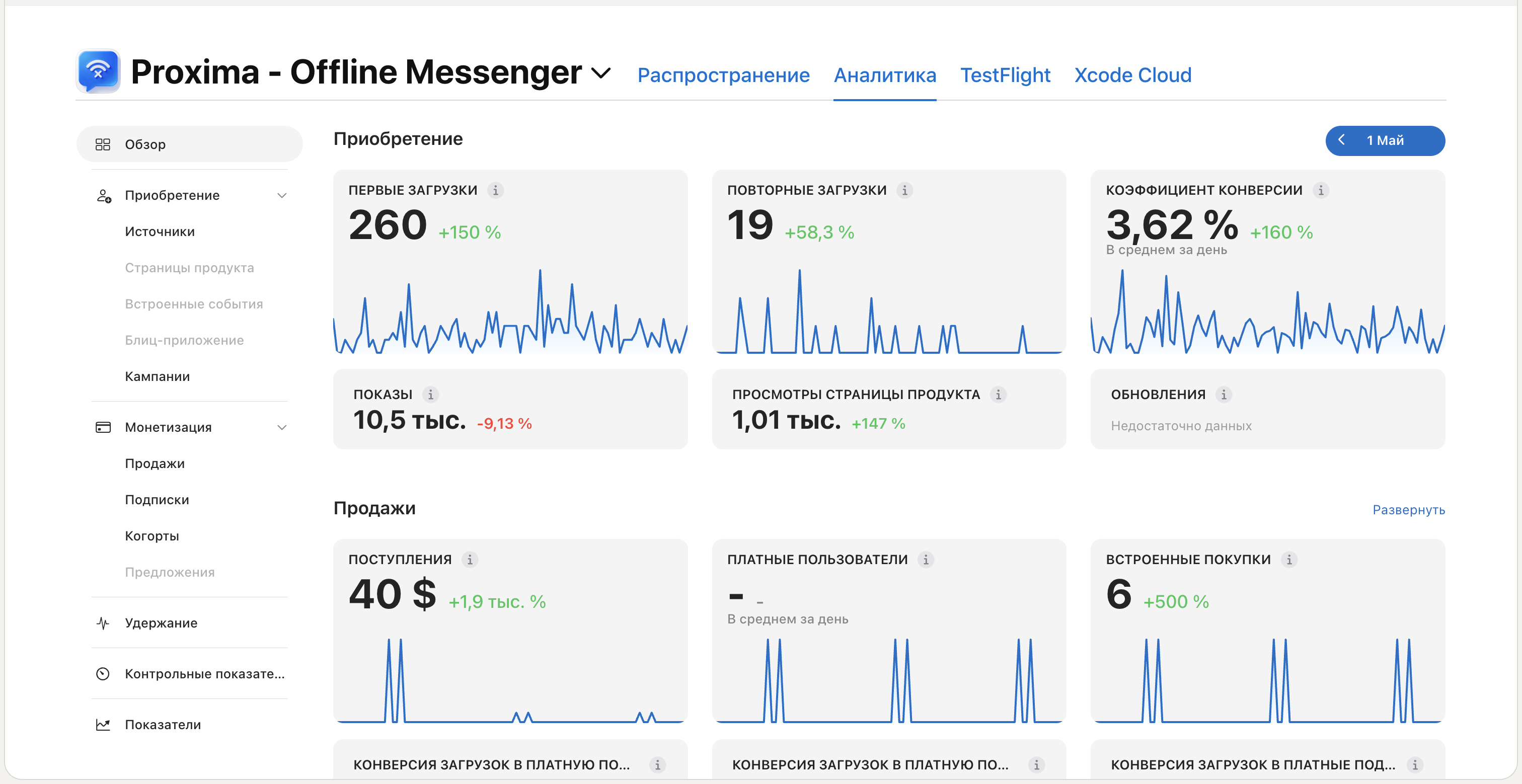Select the Аналитика tab
The image size is (1522, 784).
click(x=884, y=75)
